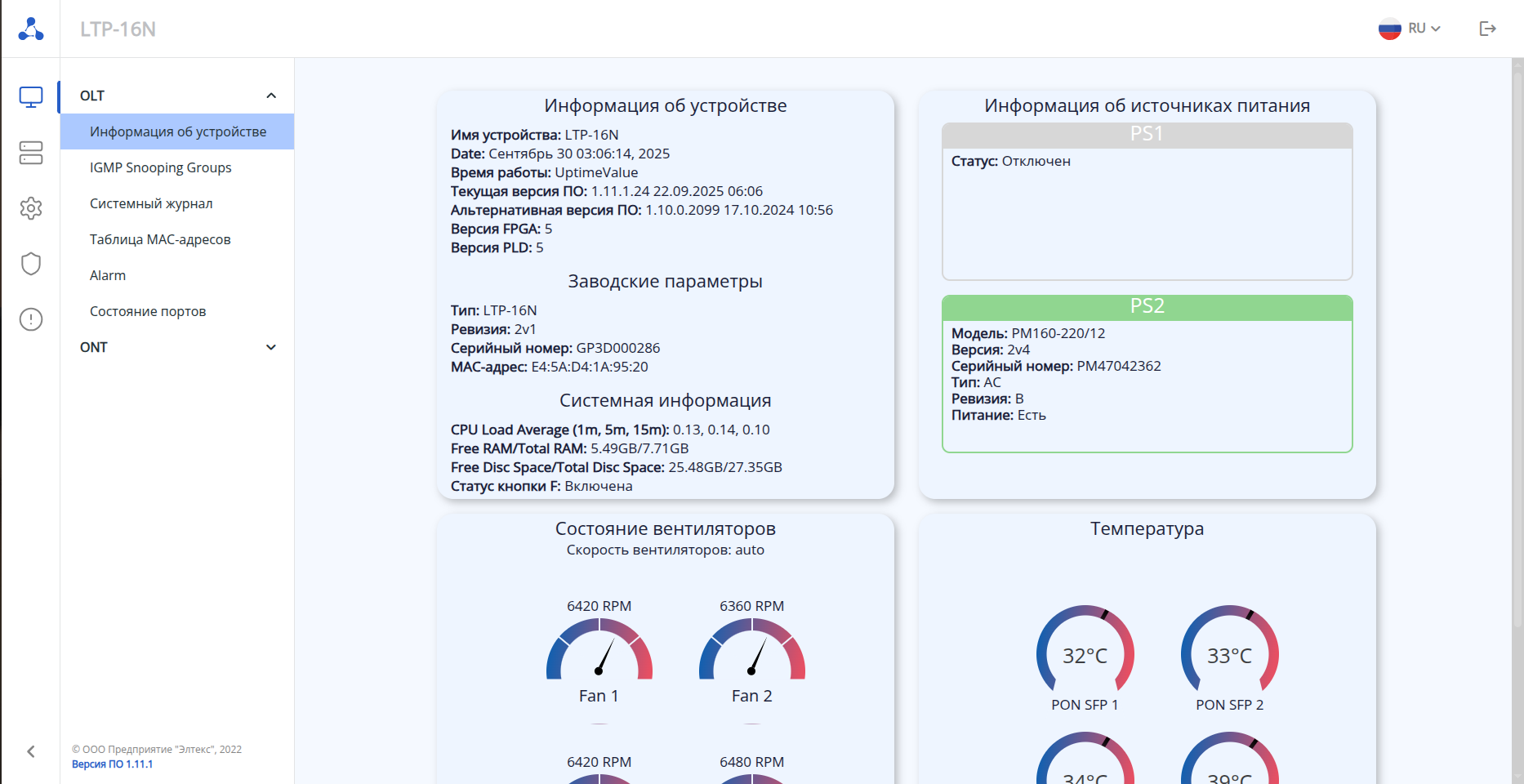Click the factory Тип: LTP-16N line
This screenshot has width=1524, height=784.
[x=494, y=310]
